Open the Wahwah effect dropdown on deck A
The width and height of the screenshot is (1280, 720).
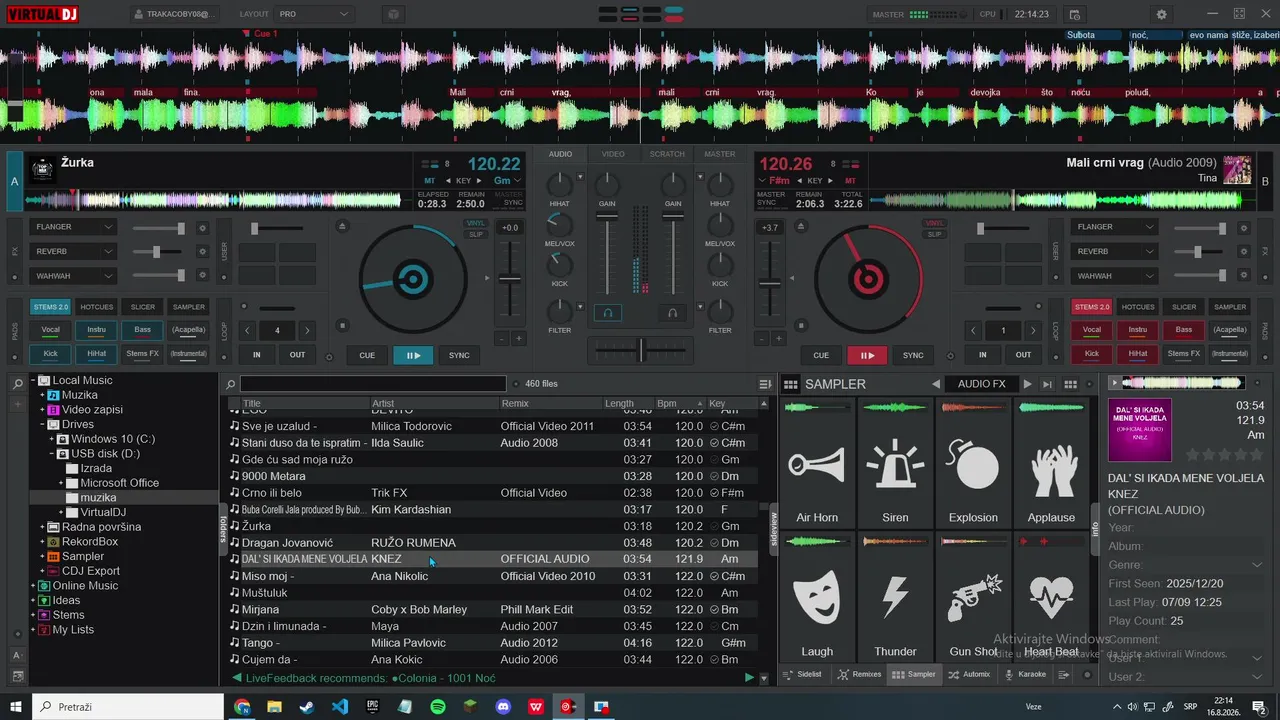(74, 276)
